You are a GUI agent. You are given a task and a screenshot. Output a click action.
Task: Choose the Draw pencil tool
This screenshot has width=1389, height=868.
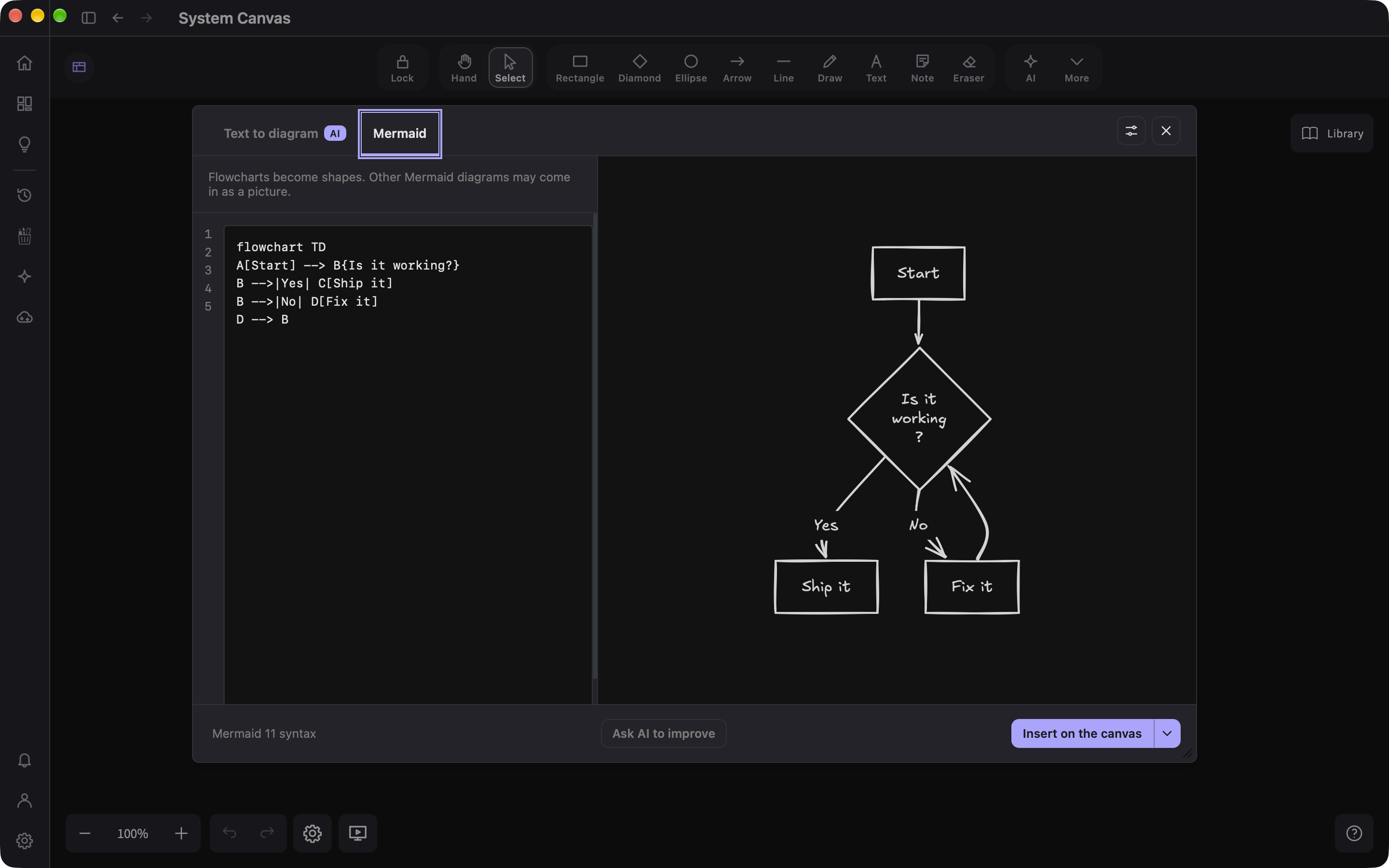(830, 68)
